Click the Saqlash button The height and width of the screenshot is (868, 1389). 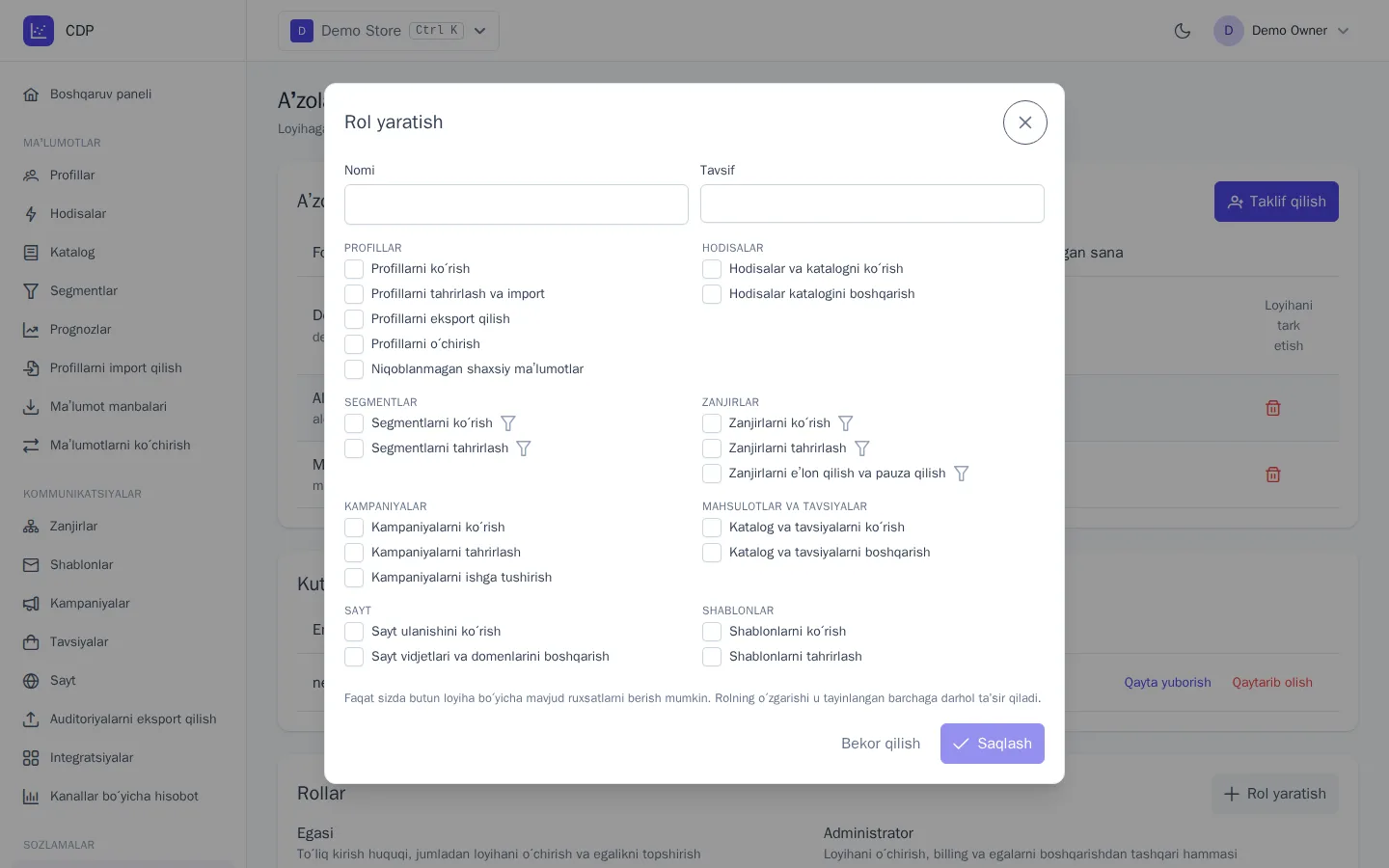pyautogui.click(x=993, y=744)
